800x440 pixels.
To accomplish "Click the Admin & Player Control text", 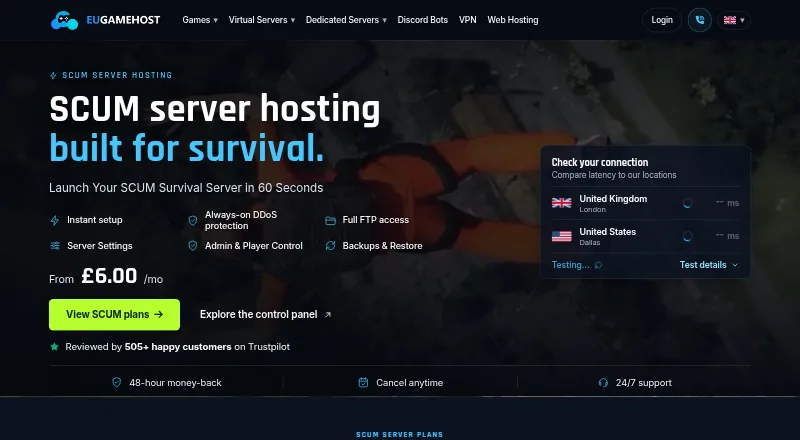I will point(254,246).
